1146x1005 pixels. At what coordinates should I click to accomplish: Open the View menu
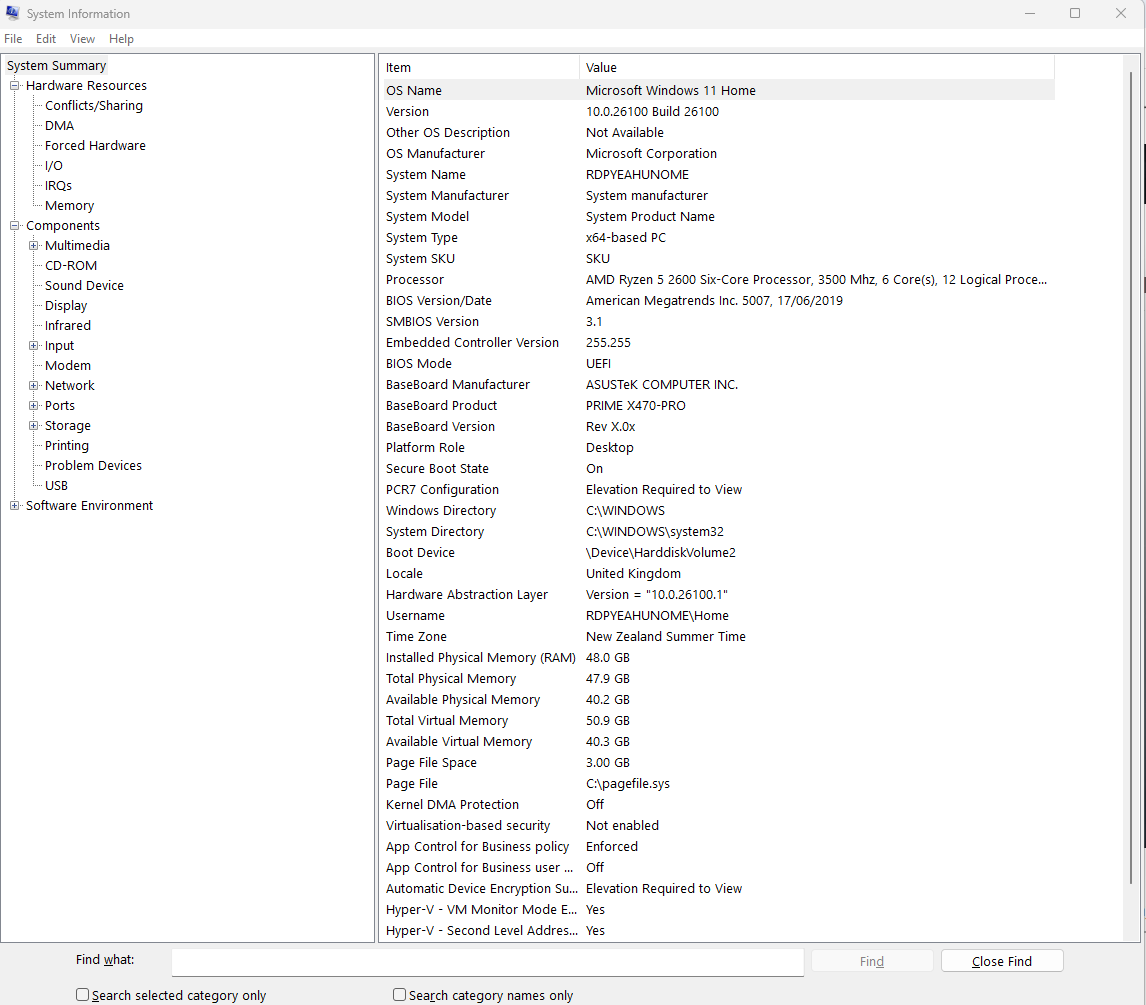pyautogui.click(x=82, y=39)
